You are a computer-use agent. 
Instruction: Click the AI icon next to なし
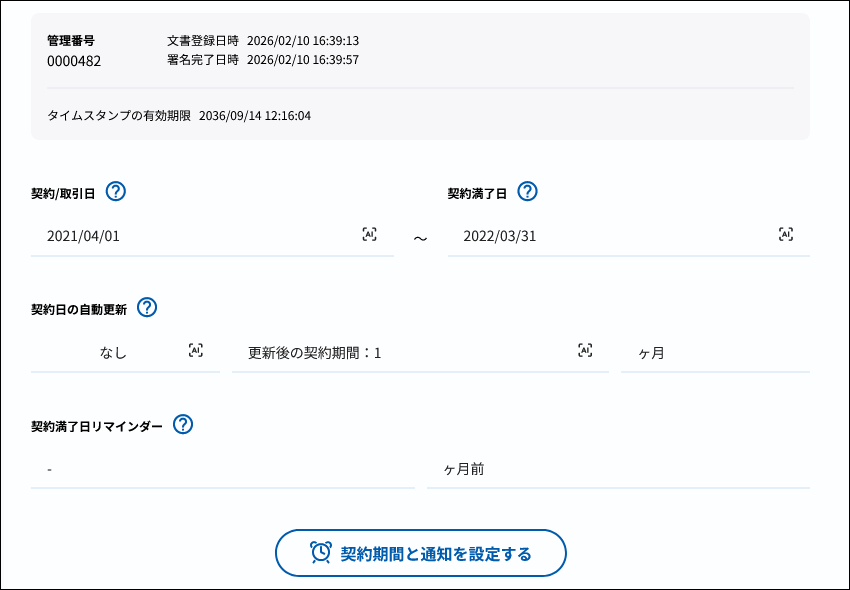point(196,351)
